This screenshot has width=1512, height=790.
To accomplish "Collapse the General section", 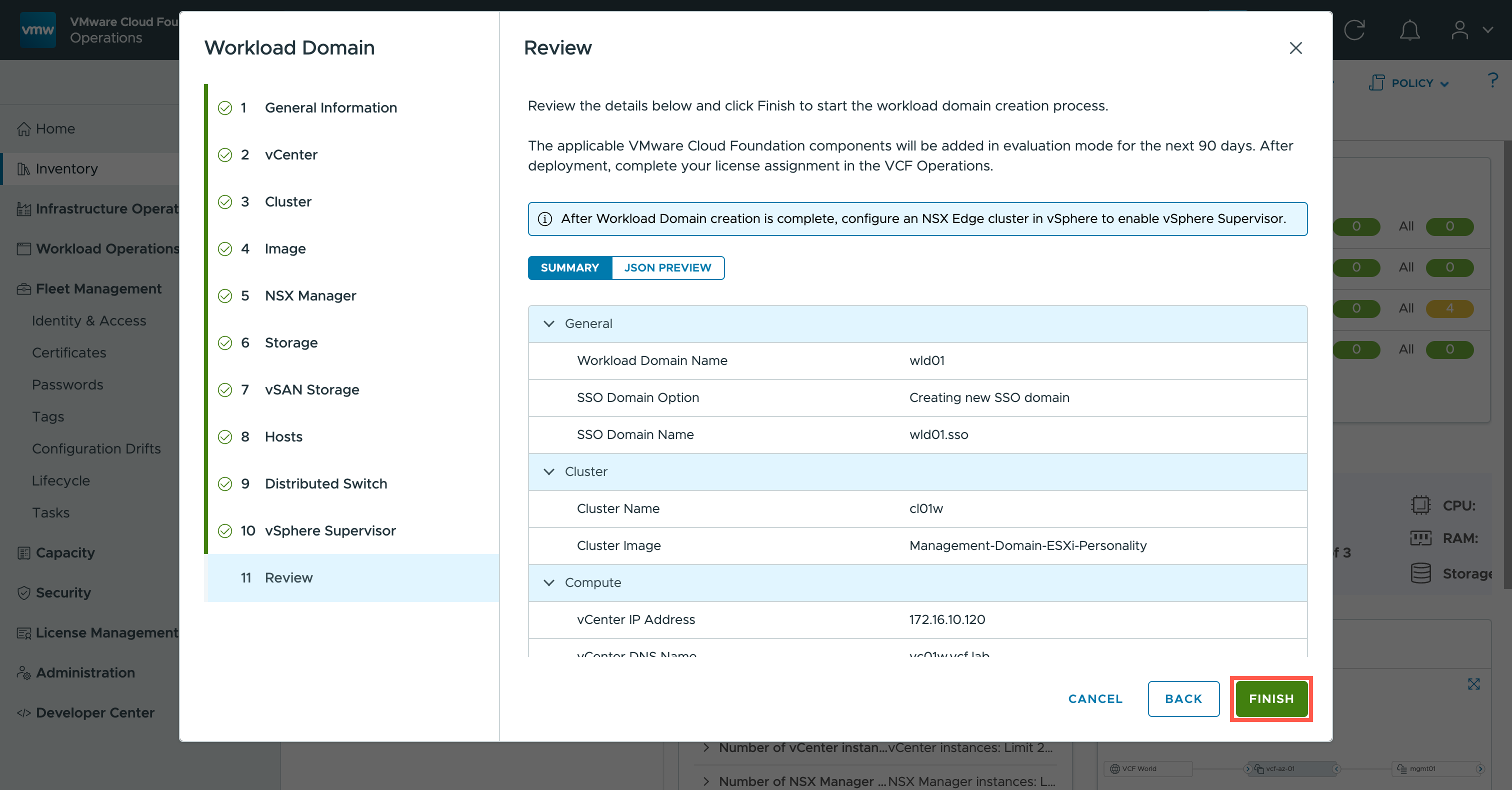I will (x=549, y=323).
